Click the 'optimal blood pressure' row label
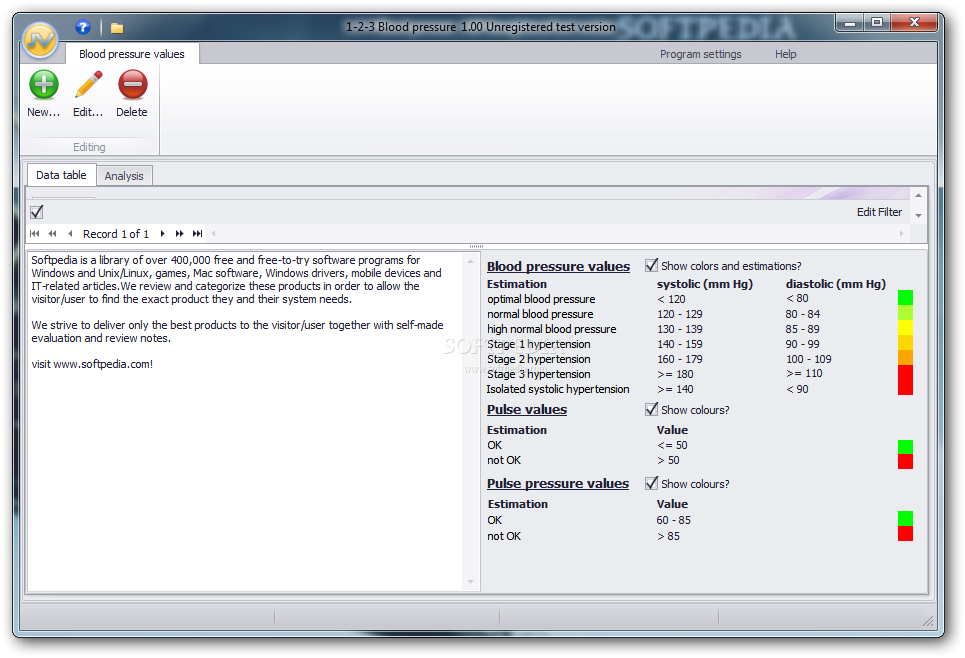Viewport: 965px width, 658px height. pyautogui.click(x=541, y=299)
